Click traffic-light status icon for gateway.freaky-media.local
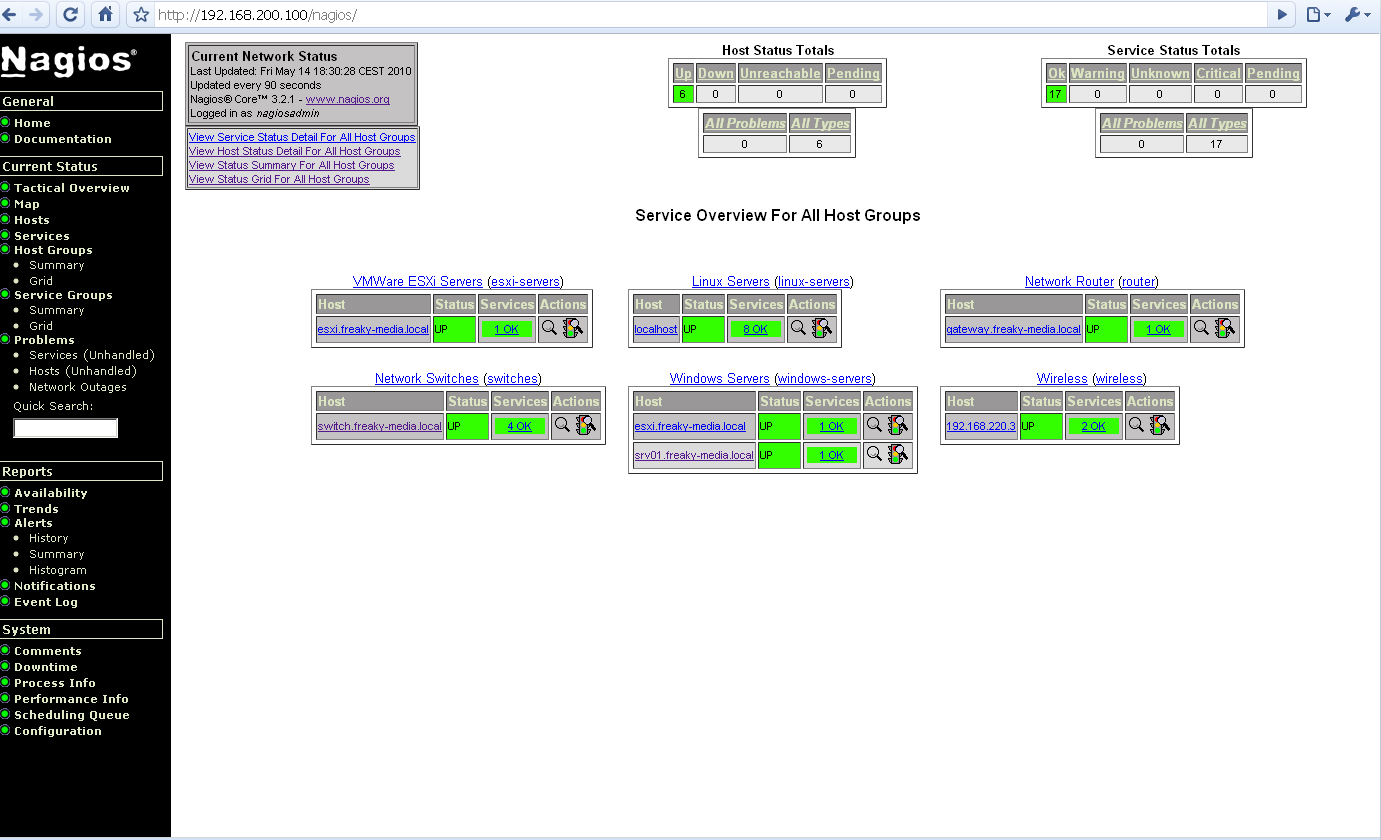Image resolution: width=1381 pixels, height=840 pixels. tap(1225, 328)
